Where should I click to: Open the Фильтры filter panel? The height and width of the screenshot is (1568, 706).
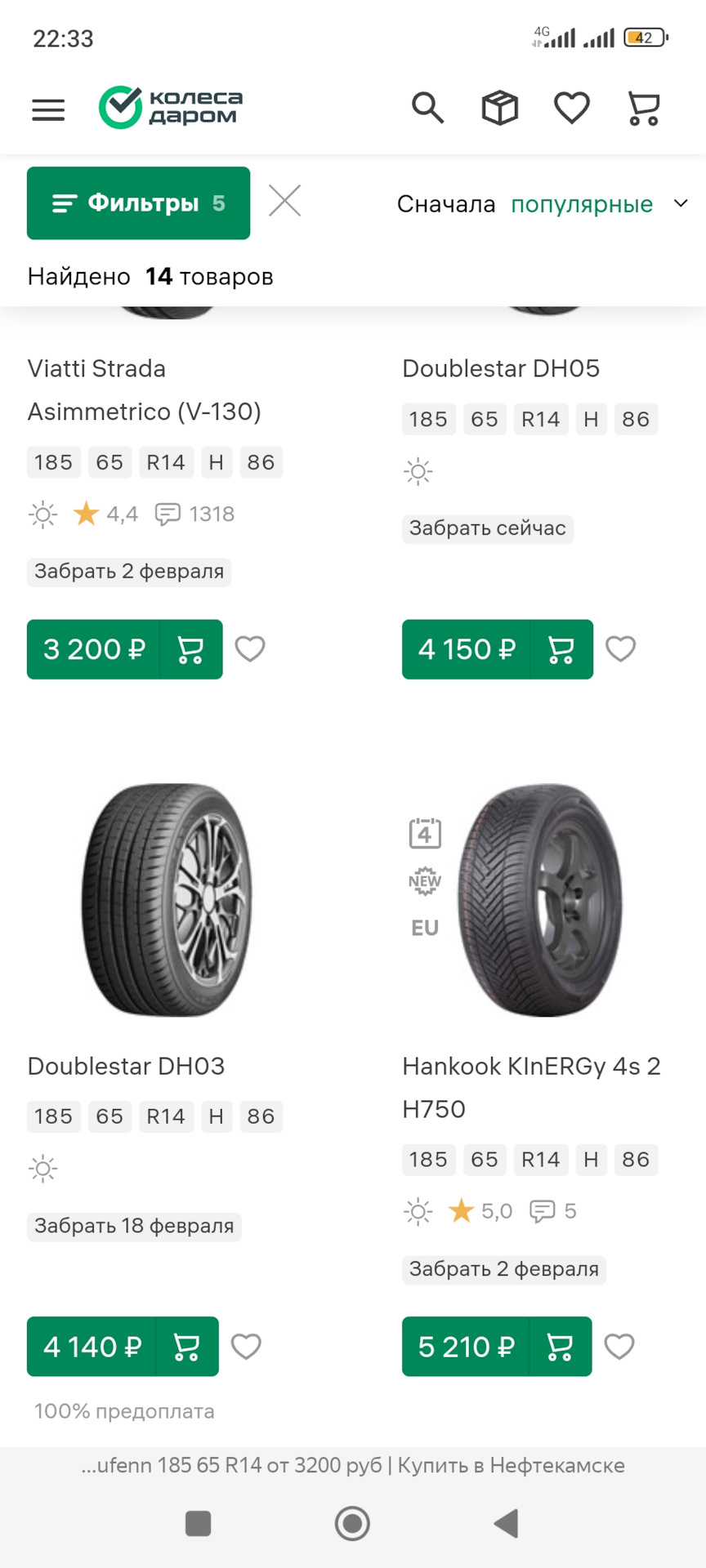(x=138, y=203)
